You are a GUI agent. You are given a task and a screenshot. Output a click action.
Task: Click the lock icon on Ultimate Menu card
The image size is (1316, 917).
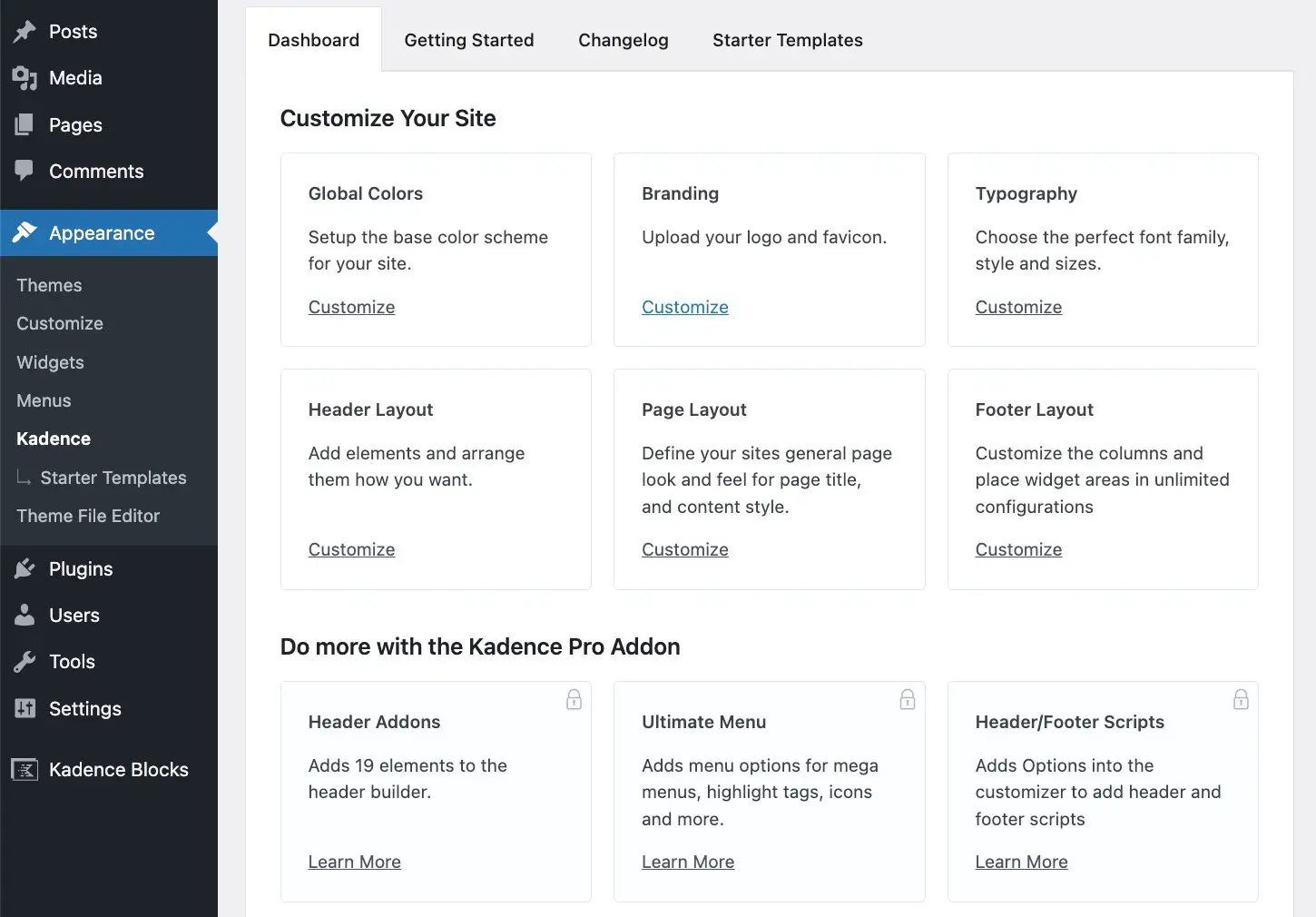pos(908,699)
